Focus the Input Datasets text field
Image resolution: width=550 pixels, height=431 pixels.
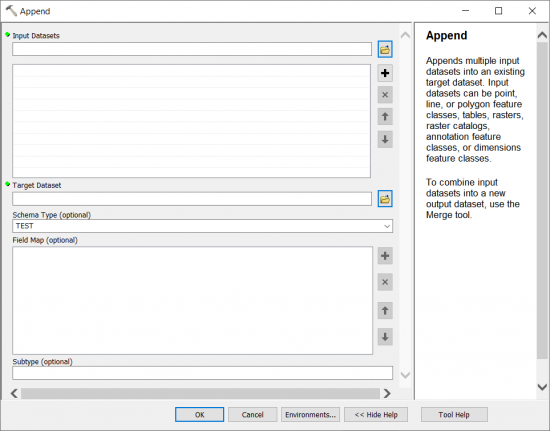(192, 49)
